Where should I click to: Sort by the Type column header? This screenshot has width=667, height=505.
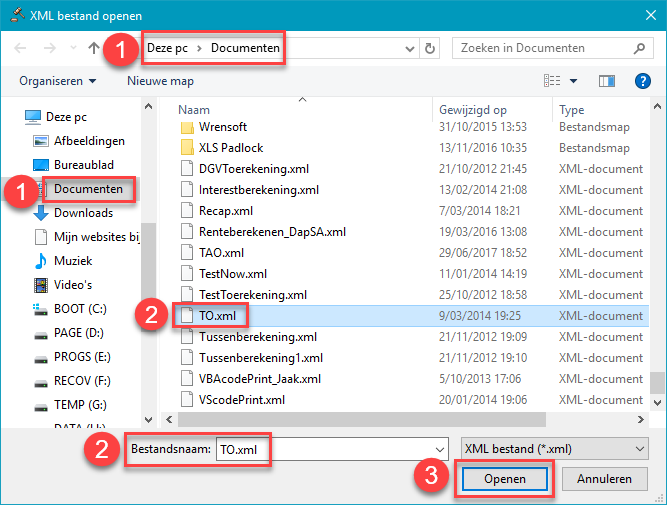pos(571,110)
